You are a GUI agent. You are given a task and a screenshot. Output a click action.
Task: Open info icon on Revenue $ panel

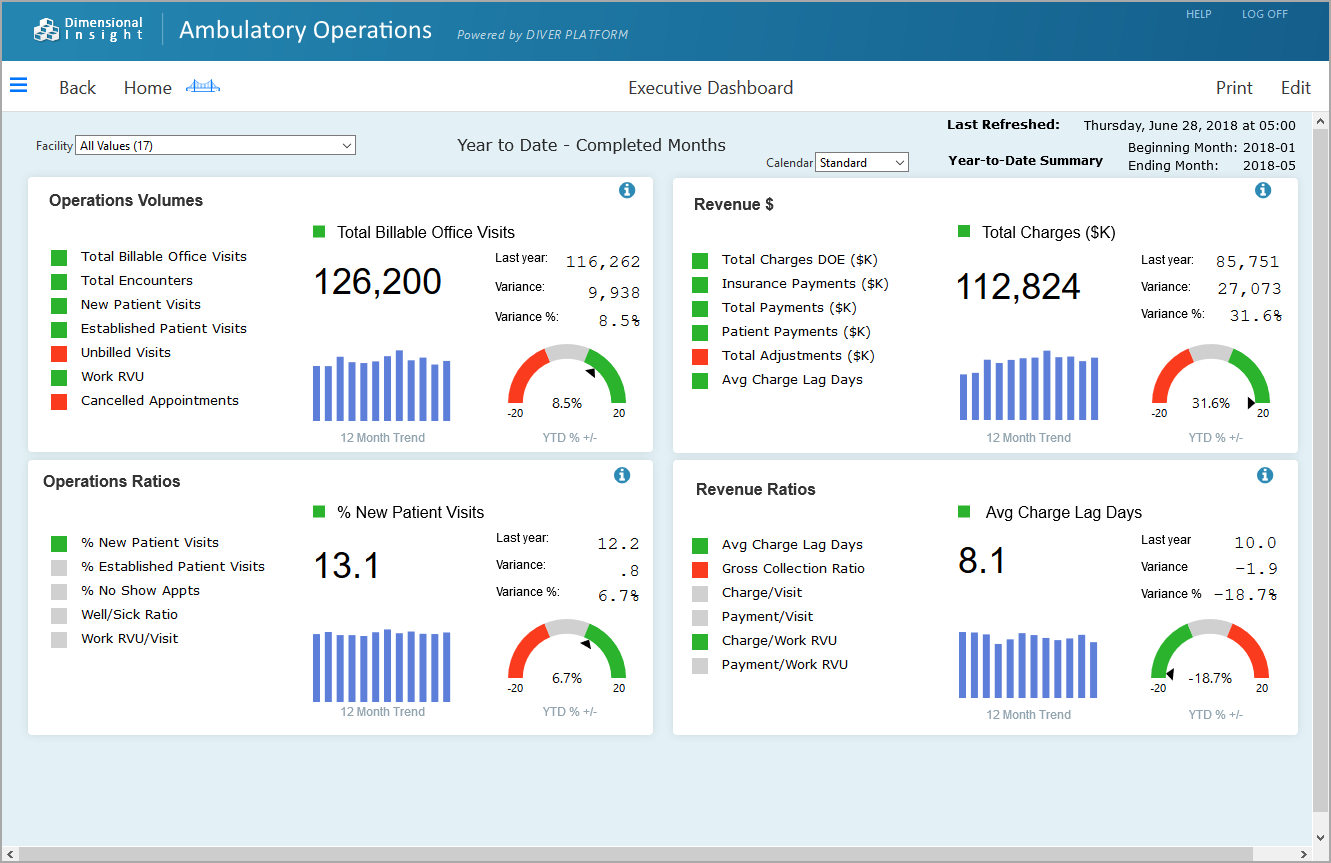tap(1263, 190)
